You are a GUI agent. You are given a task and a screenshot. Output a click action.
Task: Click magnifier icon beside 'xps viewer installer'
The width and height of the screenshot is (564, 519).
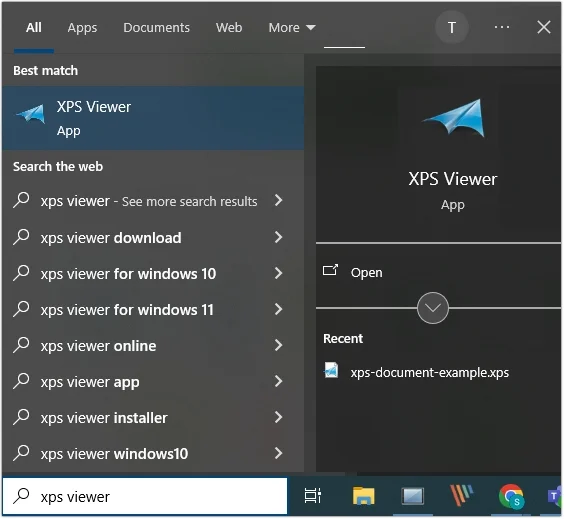[21, 417]
